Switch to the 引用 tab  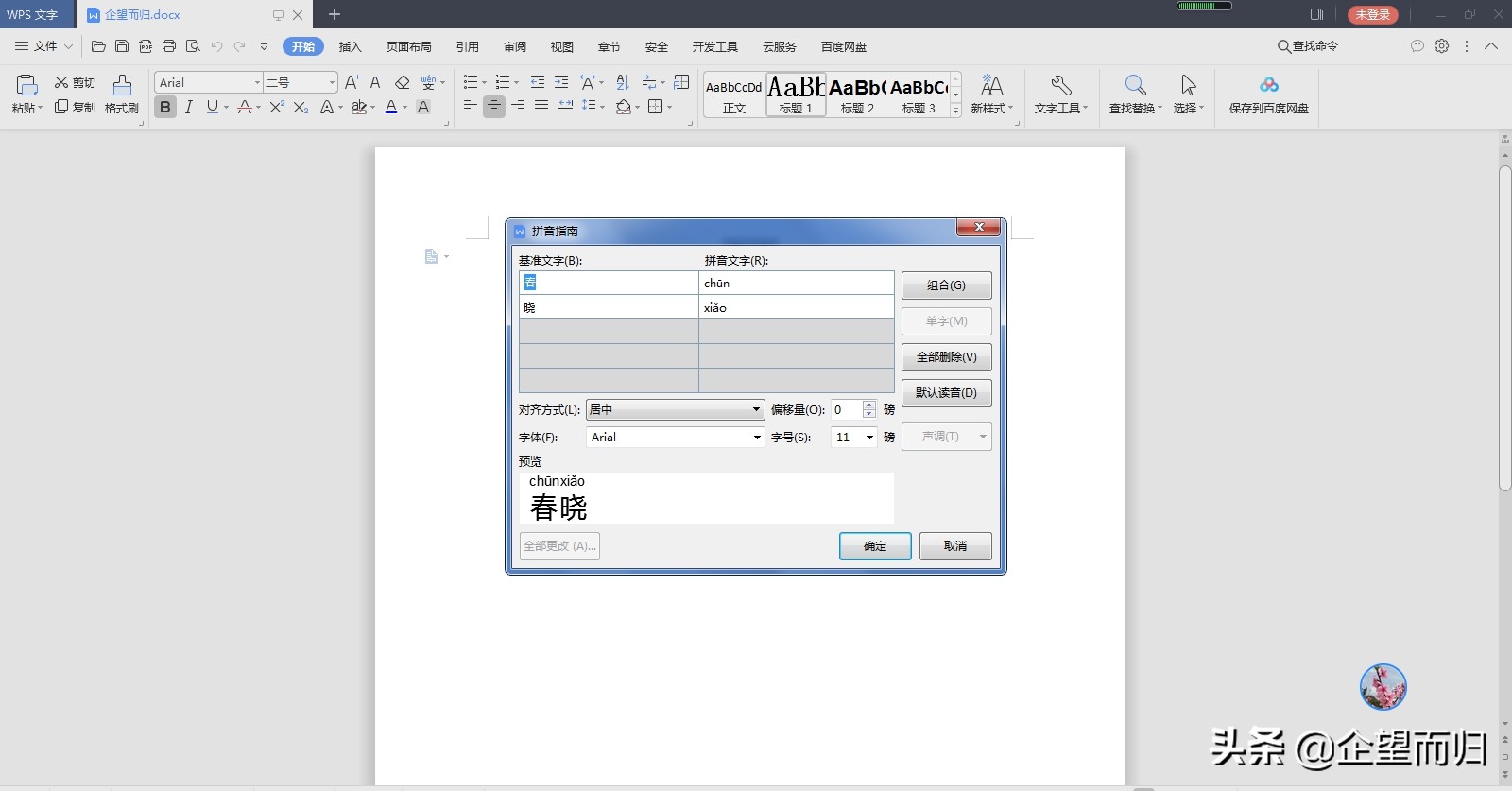[467, 46]
